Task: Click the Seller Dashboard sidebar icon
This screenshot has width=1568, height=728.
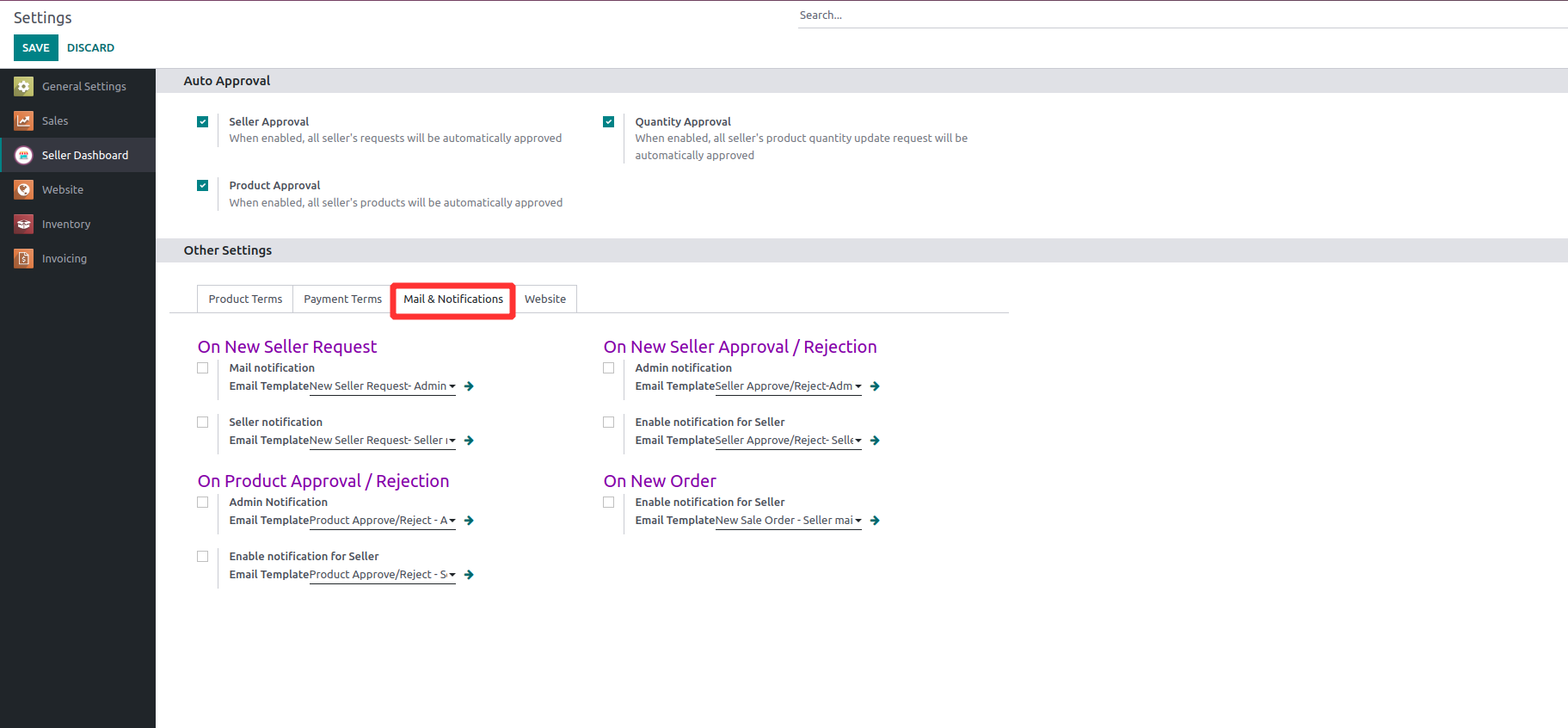Action: tap(24, 155)
